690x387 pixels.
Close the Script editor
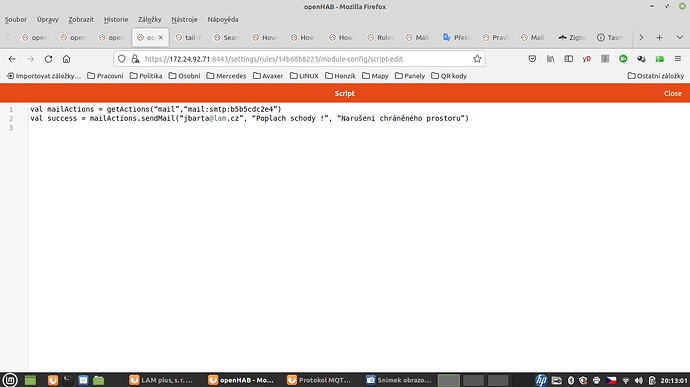672,93
